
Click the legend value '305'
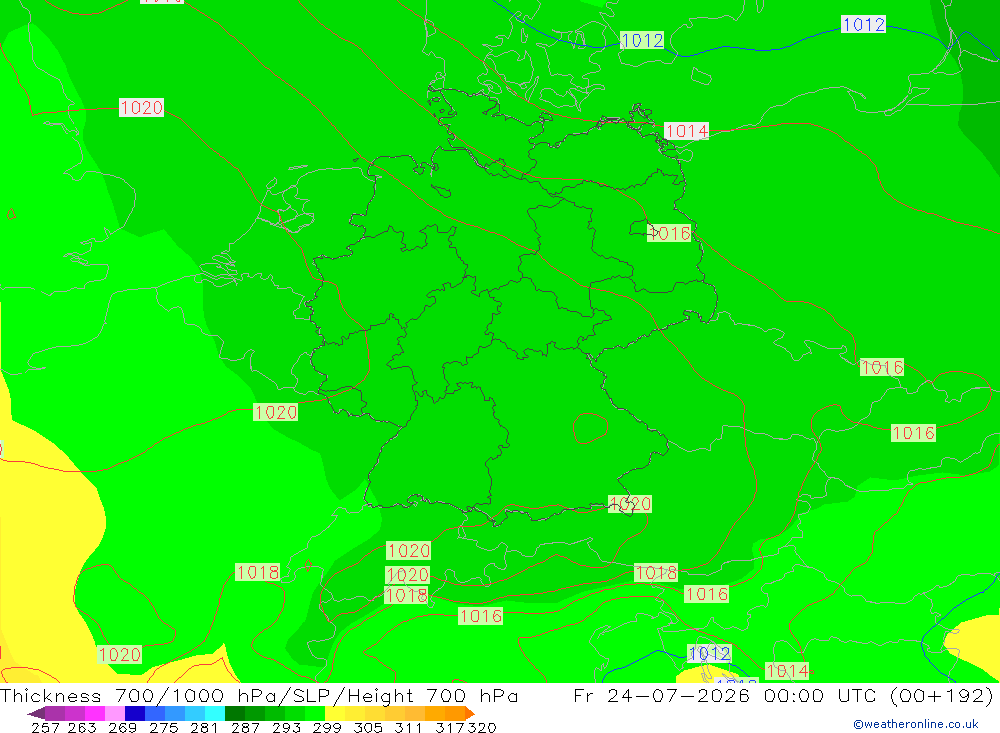(x=367, y=727)
